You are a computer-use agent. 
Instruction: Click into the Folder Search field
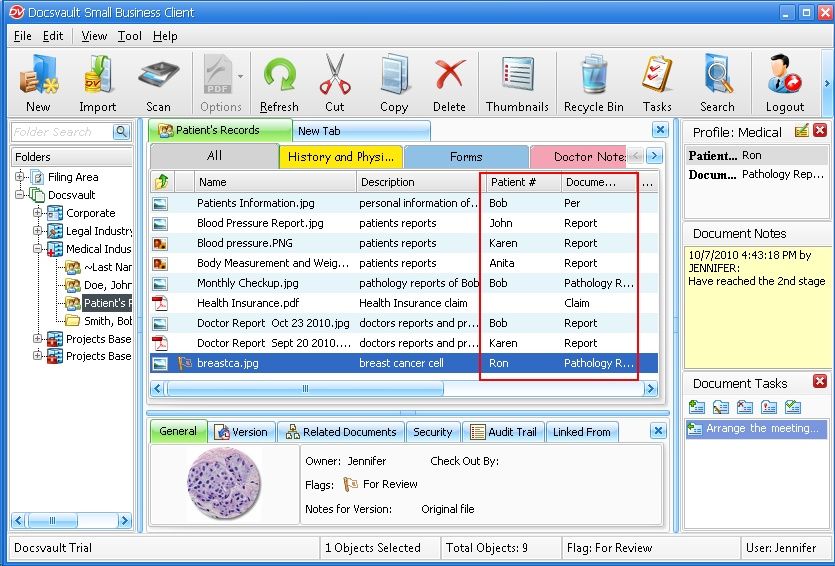[62, 132]
